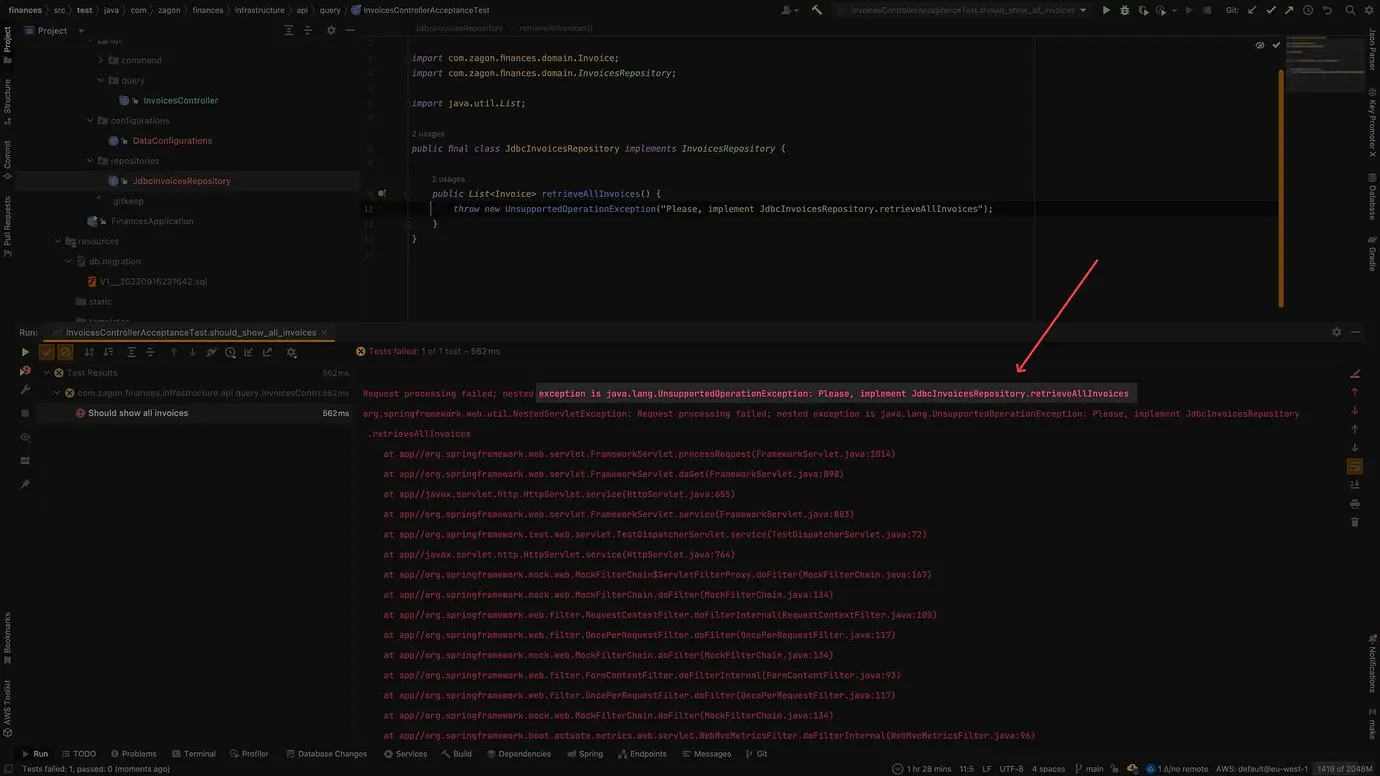Build project hammer icon
Viewport: 1380px width, 776px height.
tap(817, 10)
